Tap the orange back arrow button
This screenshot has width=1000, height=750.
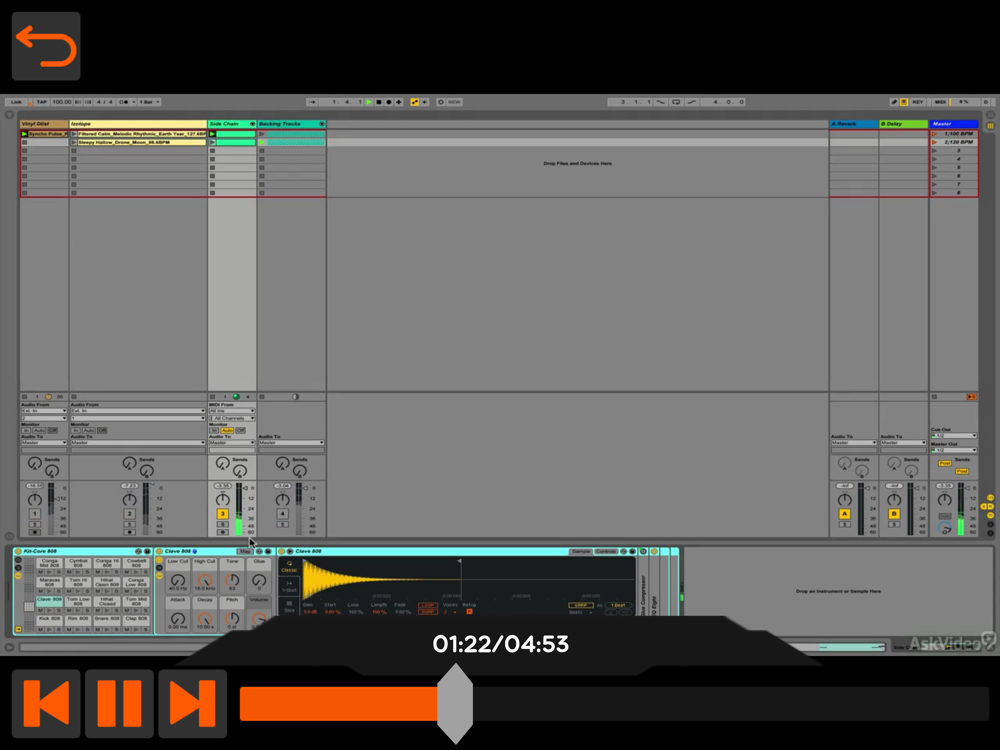pos(46,46)
